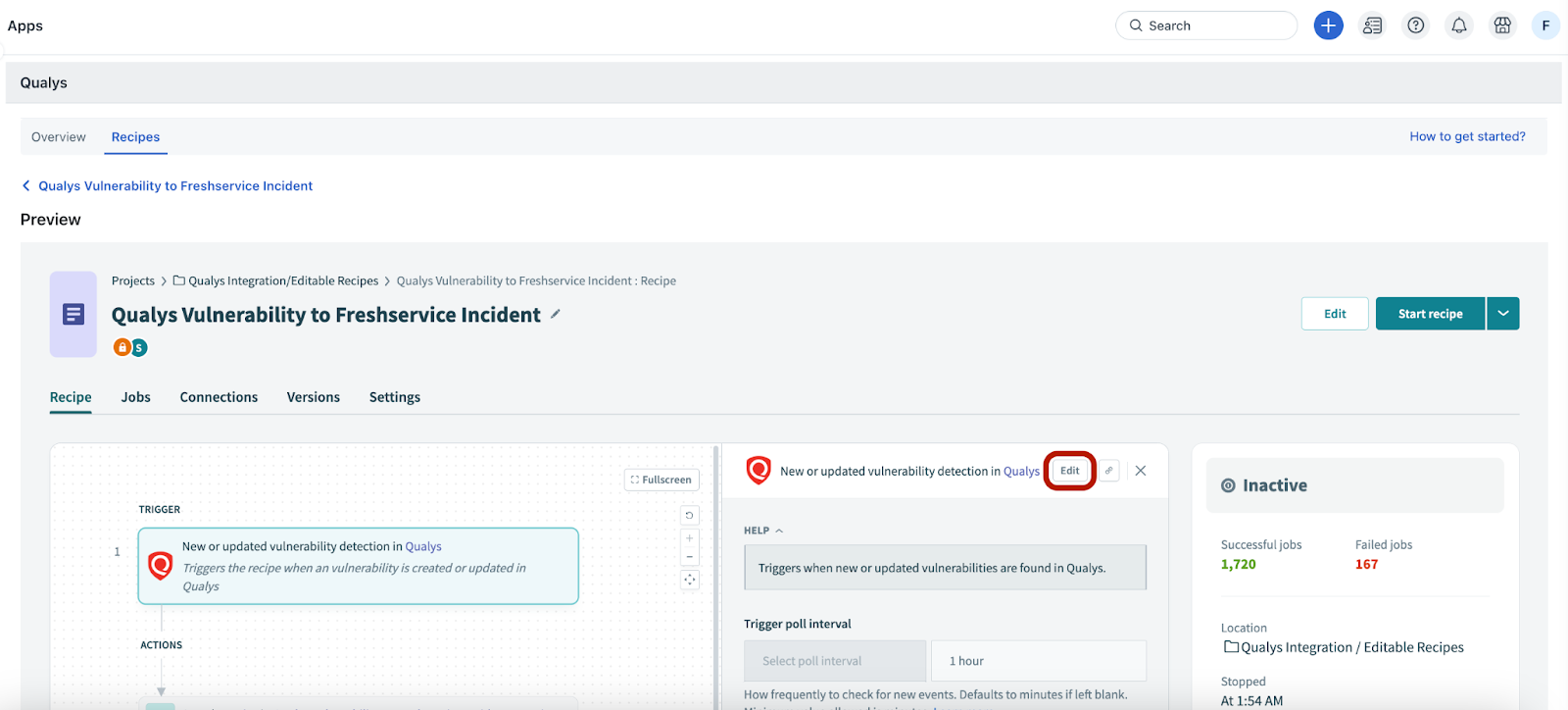Click the Fullscreen button on canvas
Viewport: 1568px width, 710px height.
pyautogui.click(x=661, y=480)
